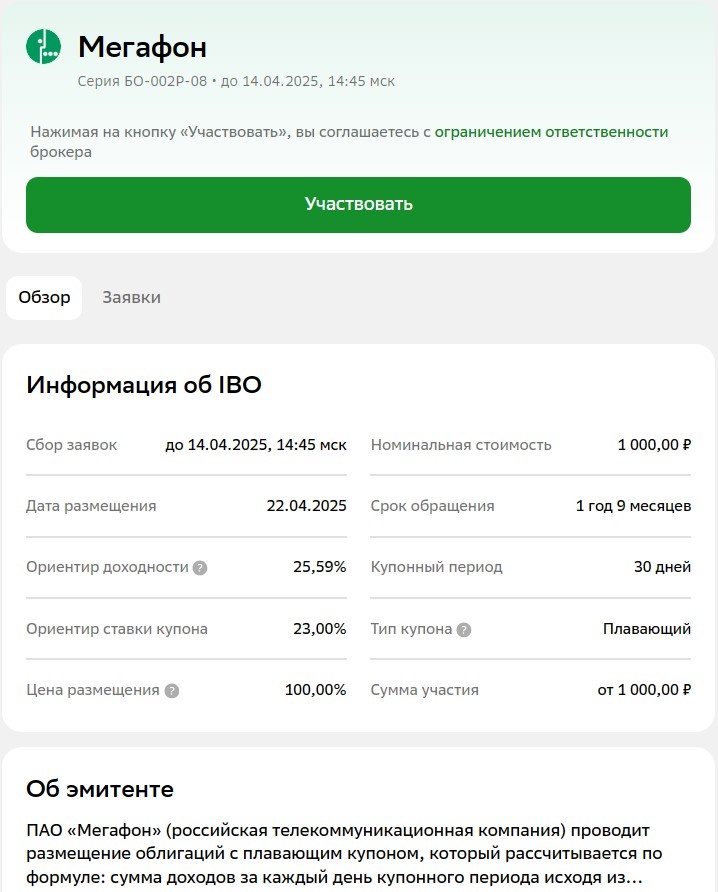
Task: Click the Сбор заявок deadline value
Action: (256, 445)
